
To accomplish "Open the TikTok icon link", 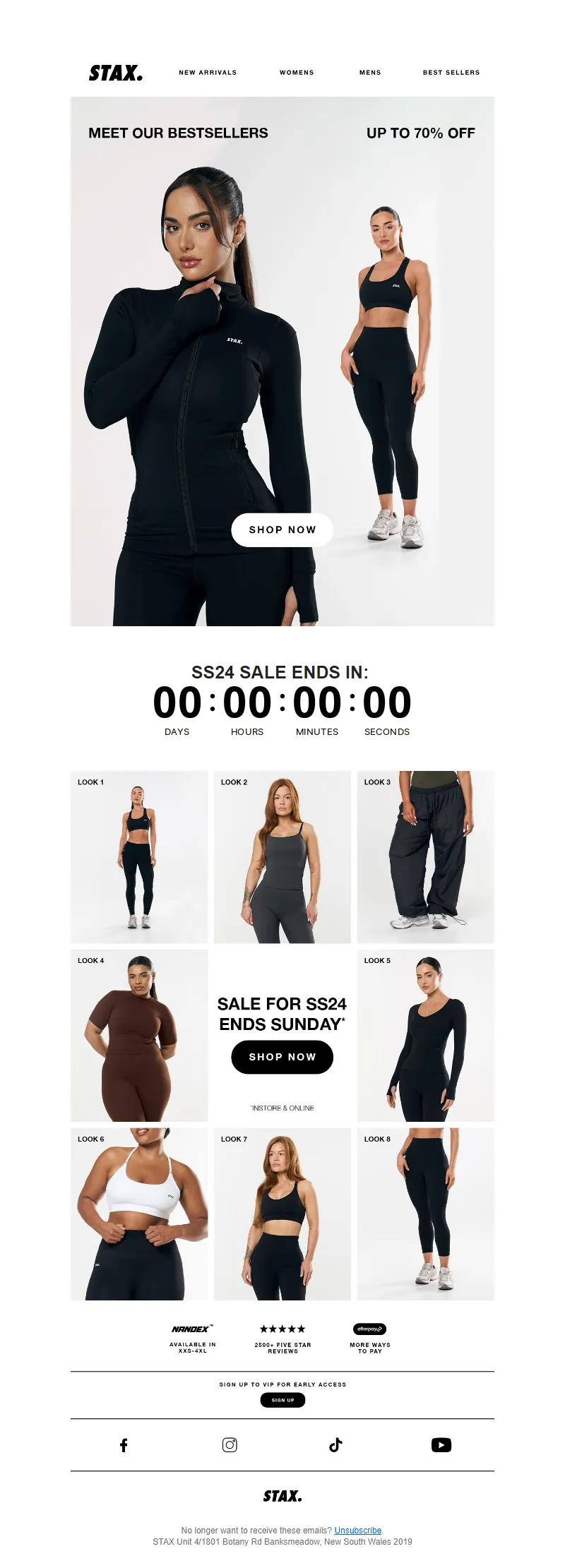I will pos(335,1445).
